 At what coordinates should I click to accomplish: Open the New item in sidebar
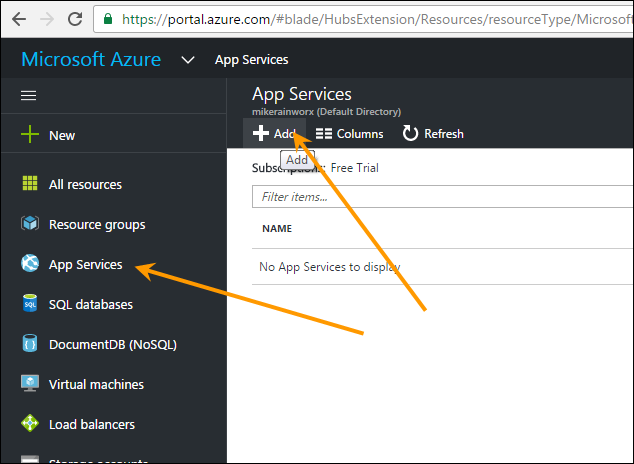coord(114,135)
